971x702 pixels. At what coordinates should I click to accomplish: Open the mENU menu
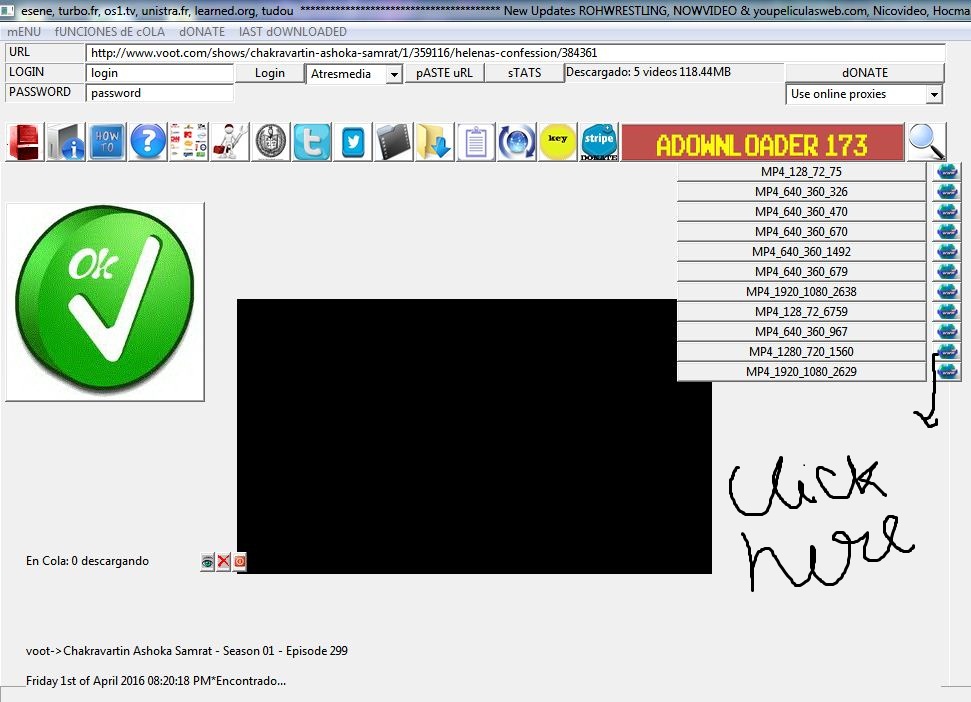(24, 32)
